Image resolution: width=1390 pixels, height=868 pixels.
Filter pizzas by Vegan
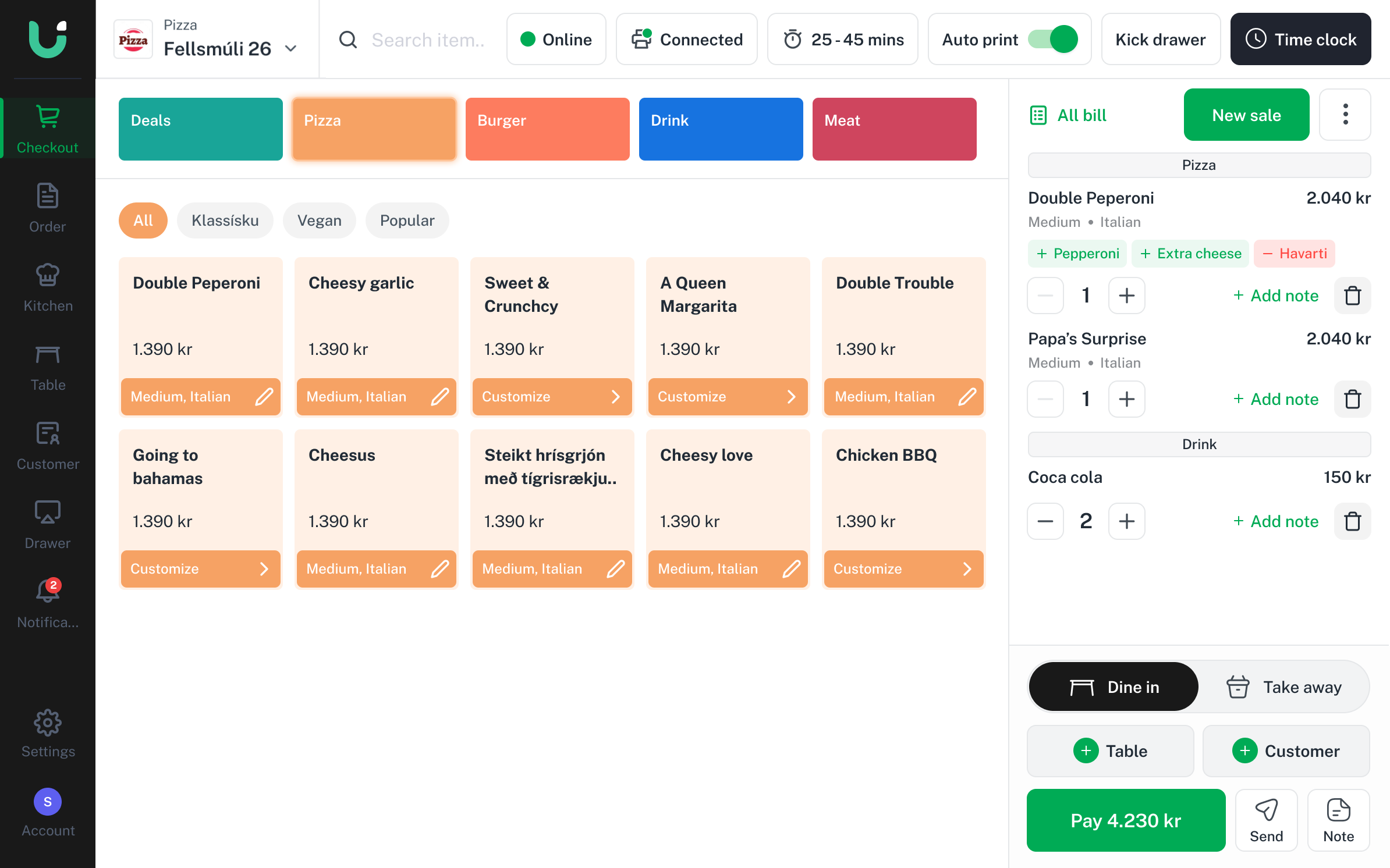pyautogui.click(x=319, y=220)
